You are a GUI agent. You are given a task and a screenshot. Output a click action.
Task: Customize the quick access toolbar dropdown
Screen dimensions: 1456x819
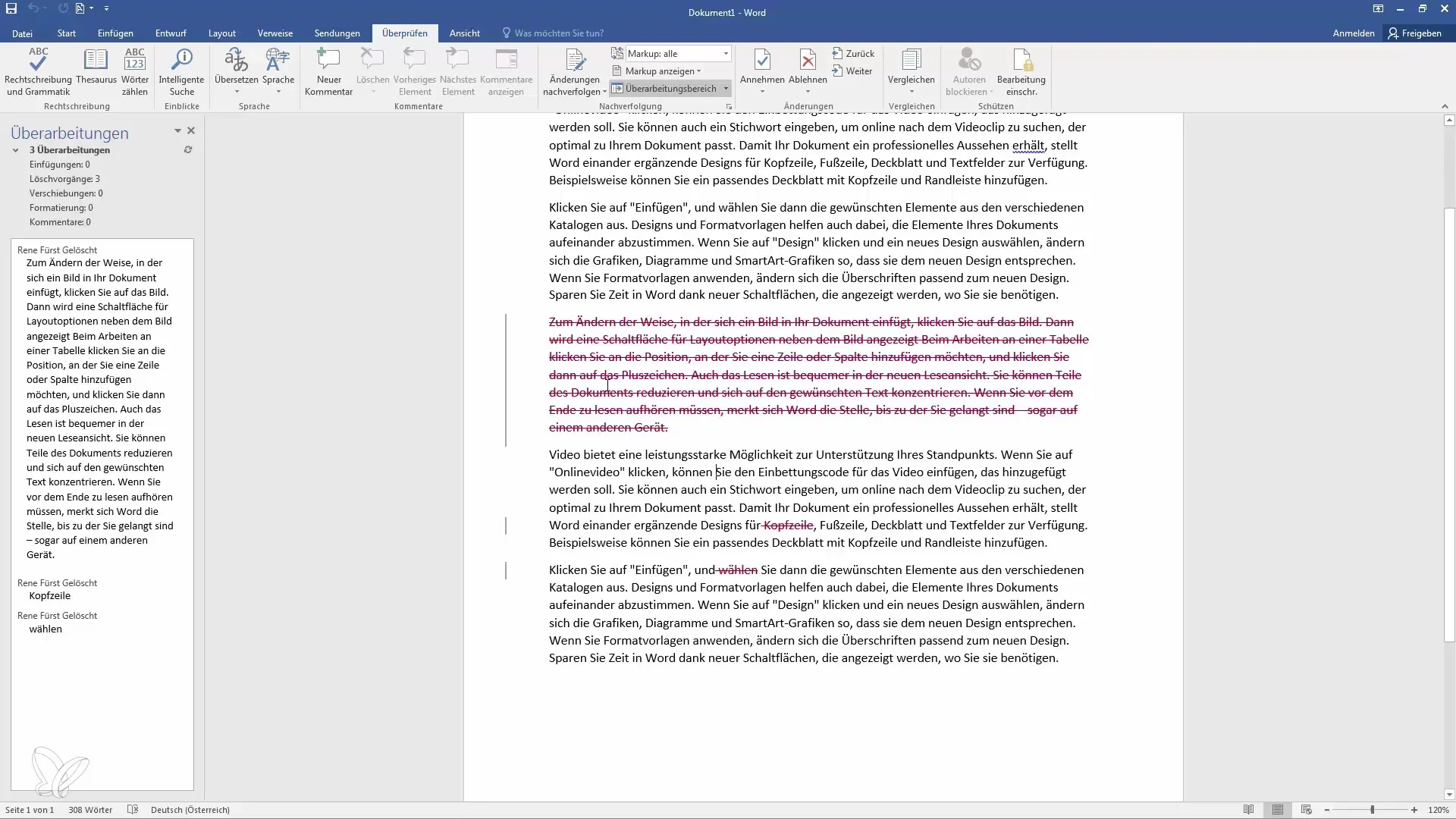[106, 8]
